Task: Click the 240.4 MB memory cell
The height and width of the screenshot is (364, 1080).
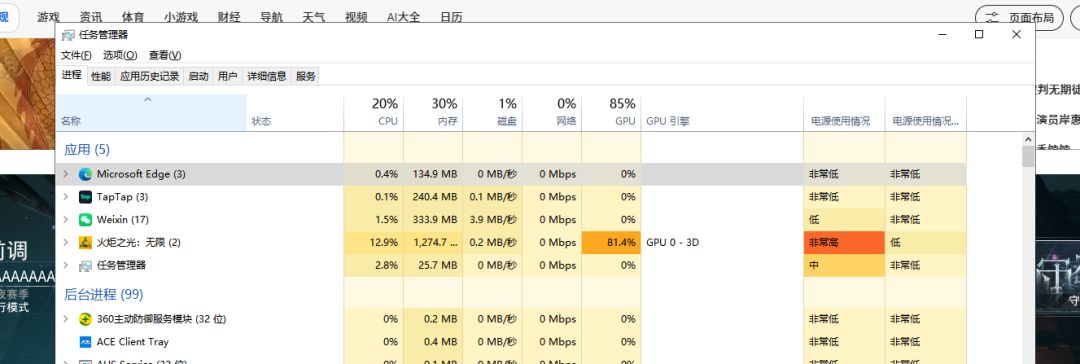Action: click(x=433, y=197)
